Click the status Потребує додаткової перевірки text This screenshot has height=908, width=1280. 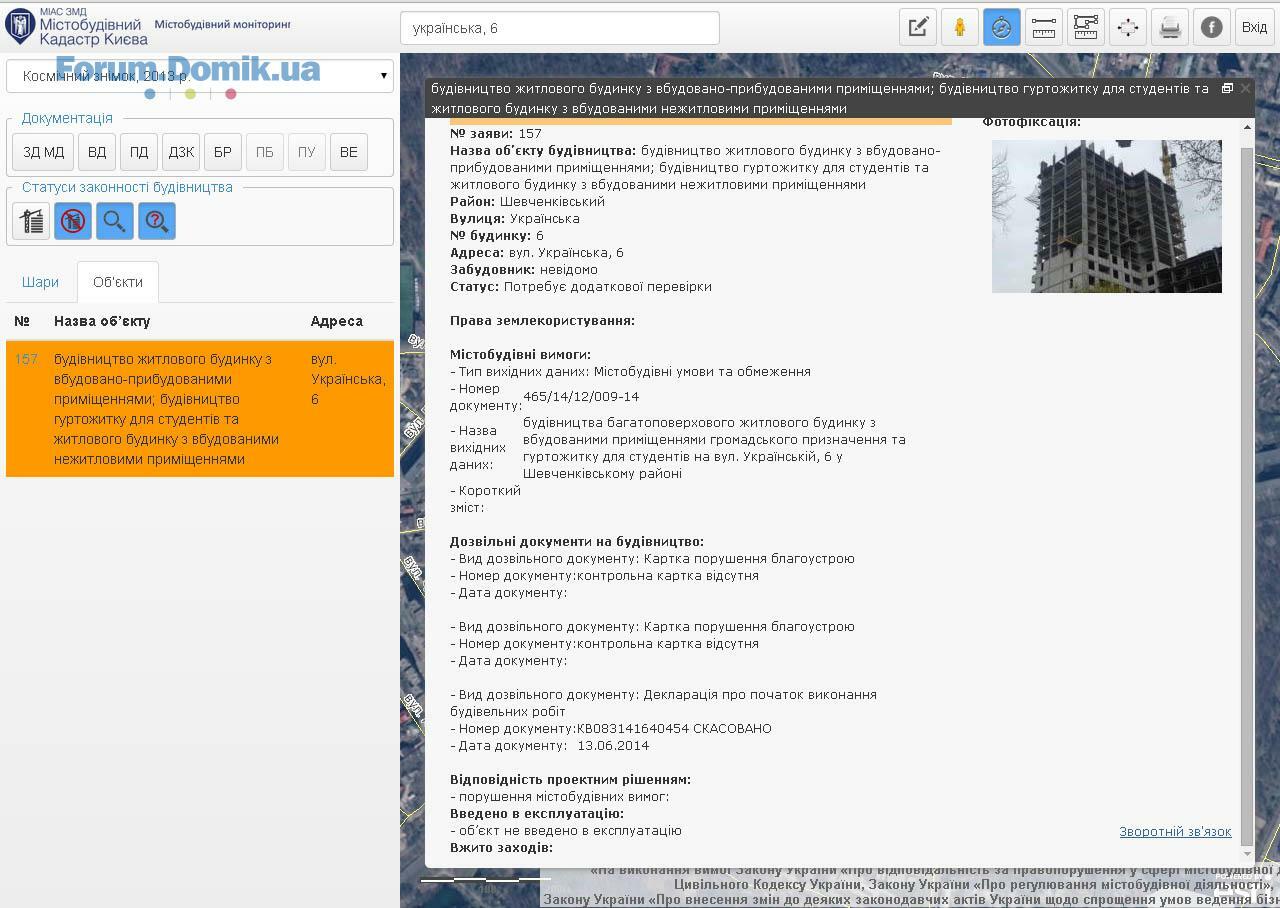[x=608, y=287]
